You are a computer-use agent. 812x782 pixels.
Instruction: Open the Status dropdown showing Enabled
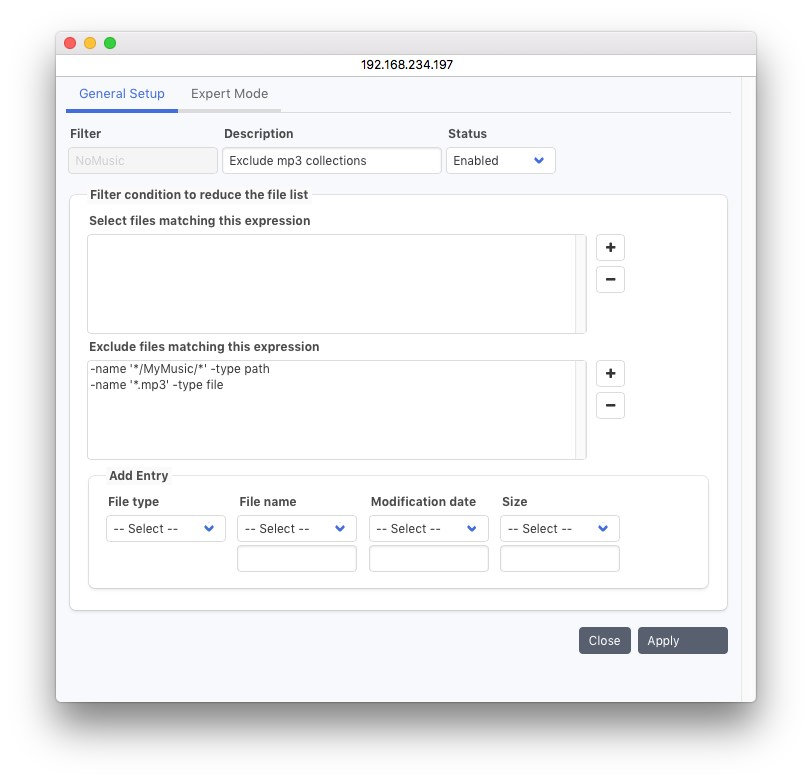500,161
